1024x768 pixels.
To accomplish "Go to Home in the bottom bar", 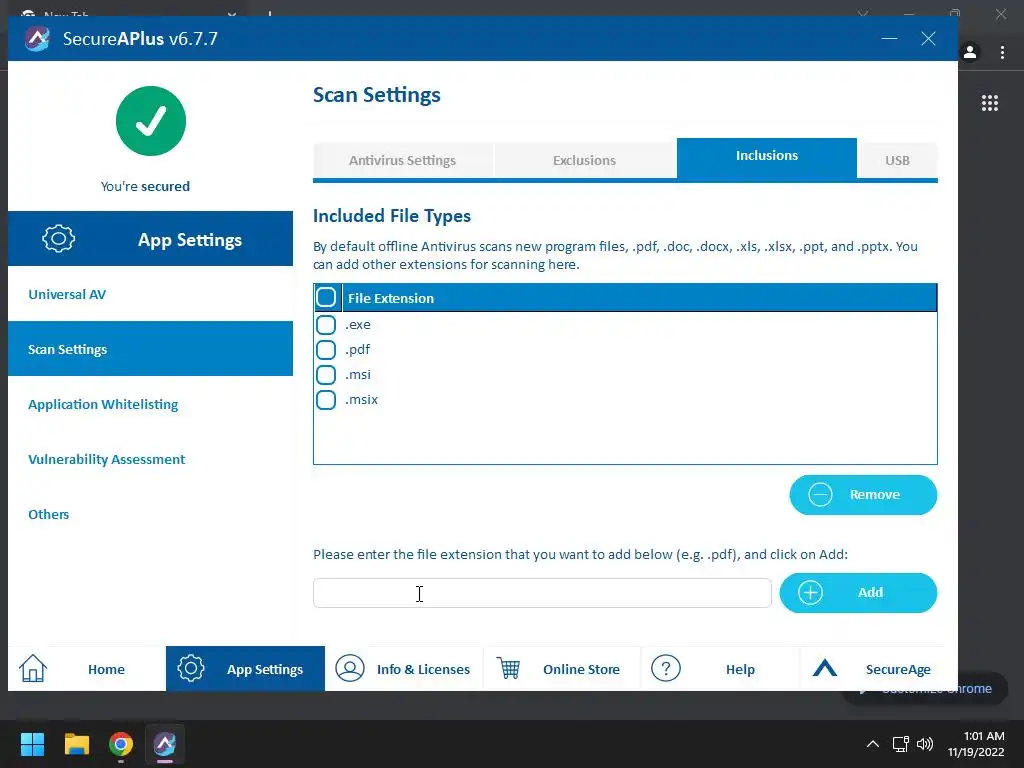I will click(87, 669).
